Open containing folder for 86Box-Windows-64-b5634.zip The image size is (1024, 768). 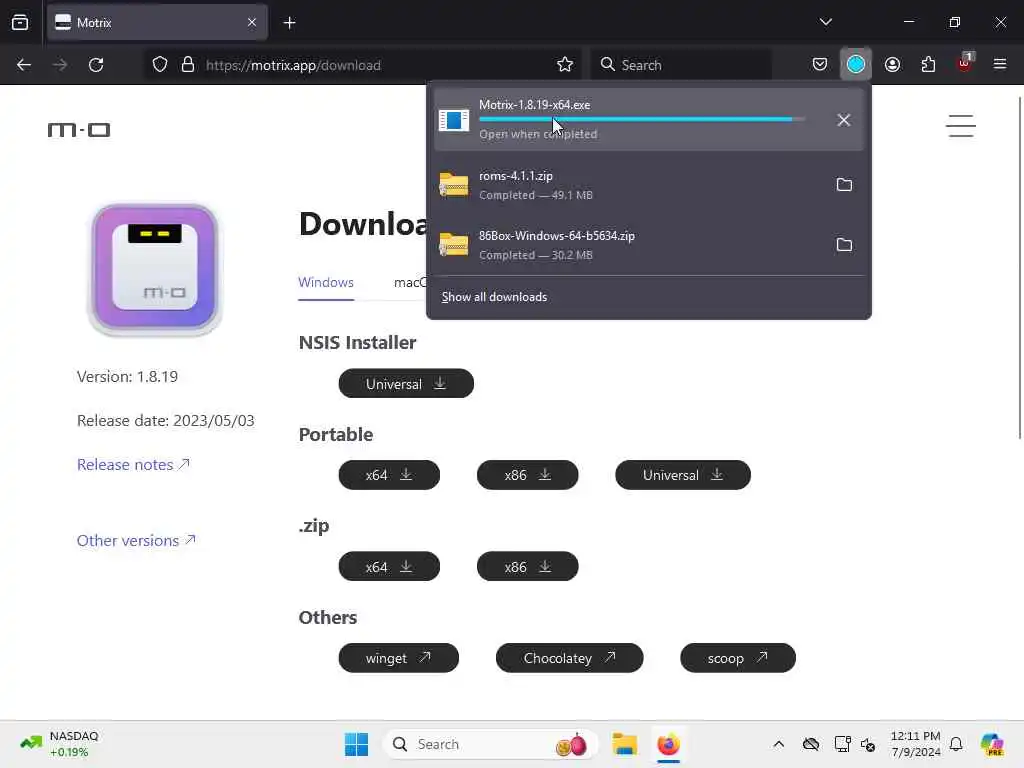click(x=844, y=245)
